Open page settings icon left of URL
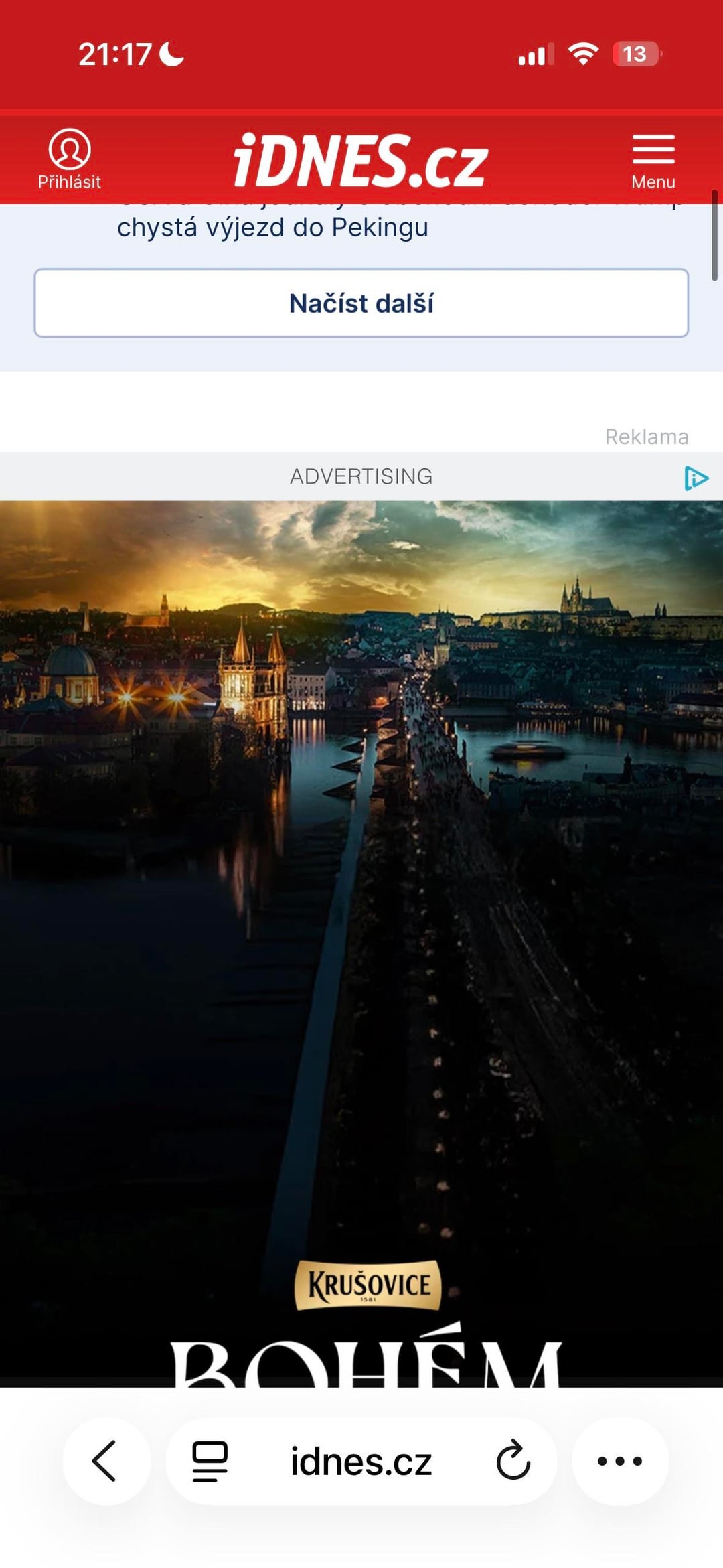 click(x=210, y=1461)
